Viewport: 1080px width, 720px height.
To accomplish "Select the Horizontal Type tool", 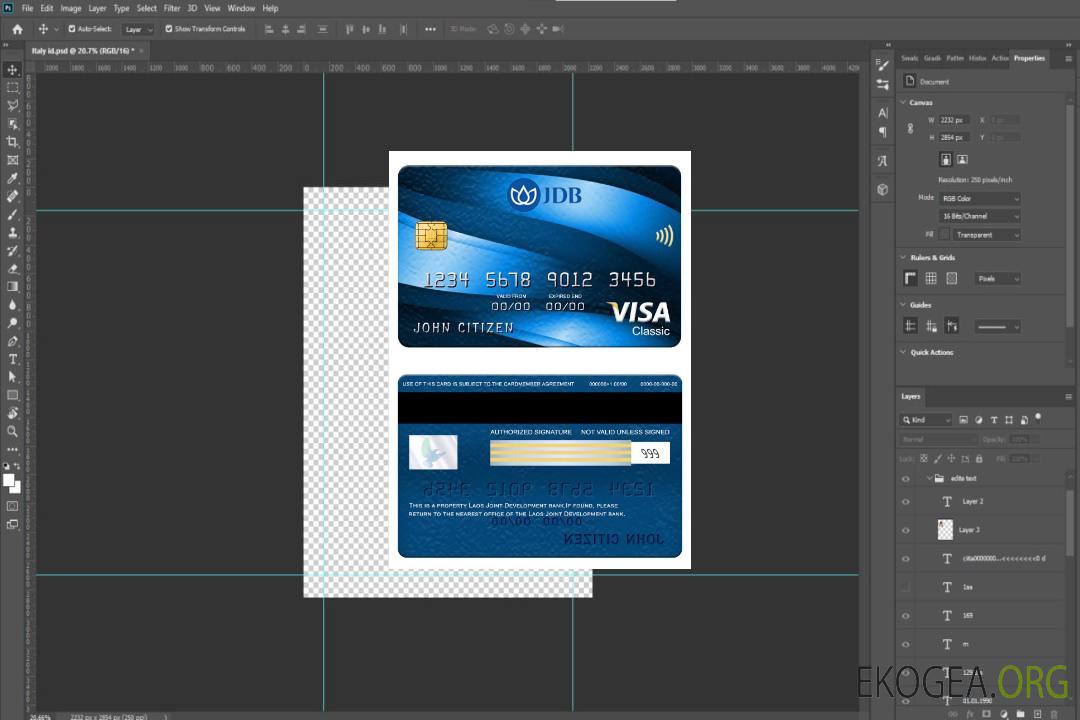I will tap(12, 359).
